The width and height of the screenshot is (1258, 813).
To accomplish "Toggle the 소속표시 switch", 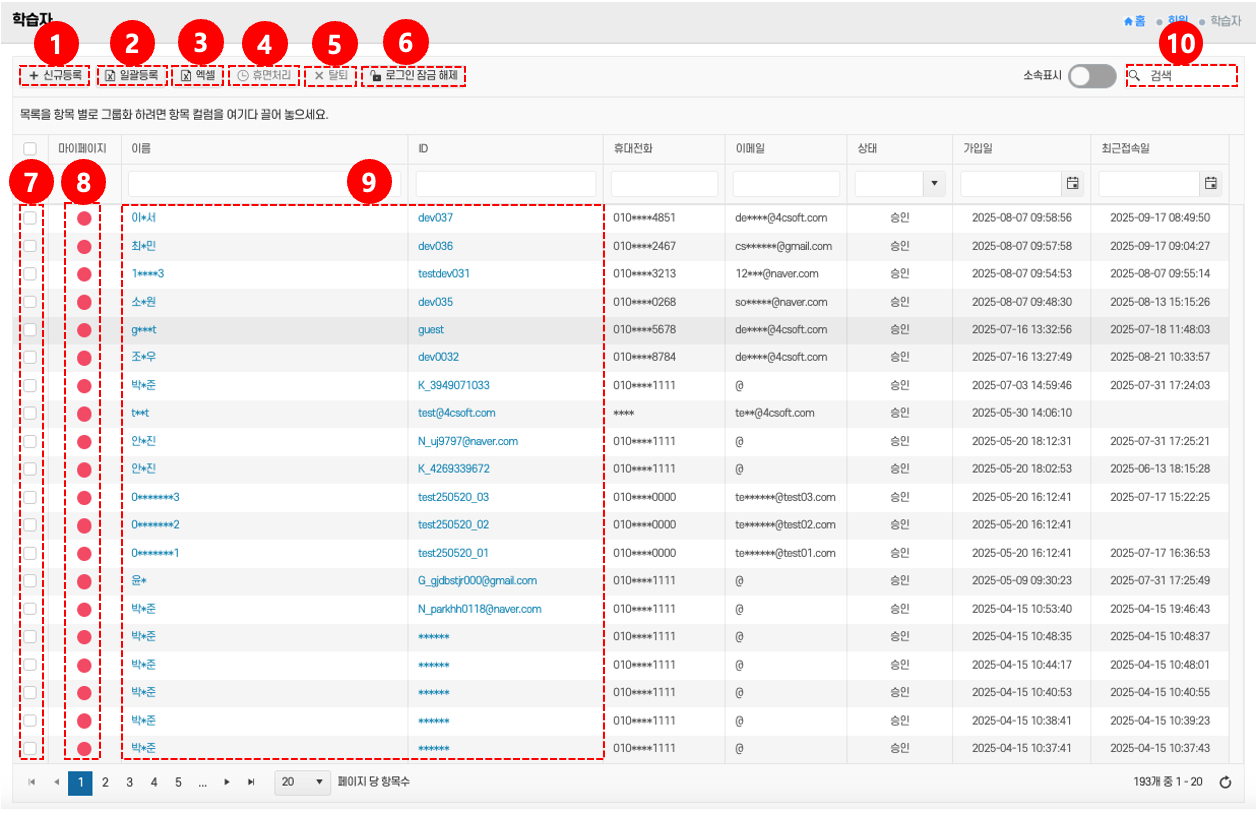I will tap(1091, 76).
